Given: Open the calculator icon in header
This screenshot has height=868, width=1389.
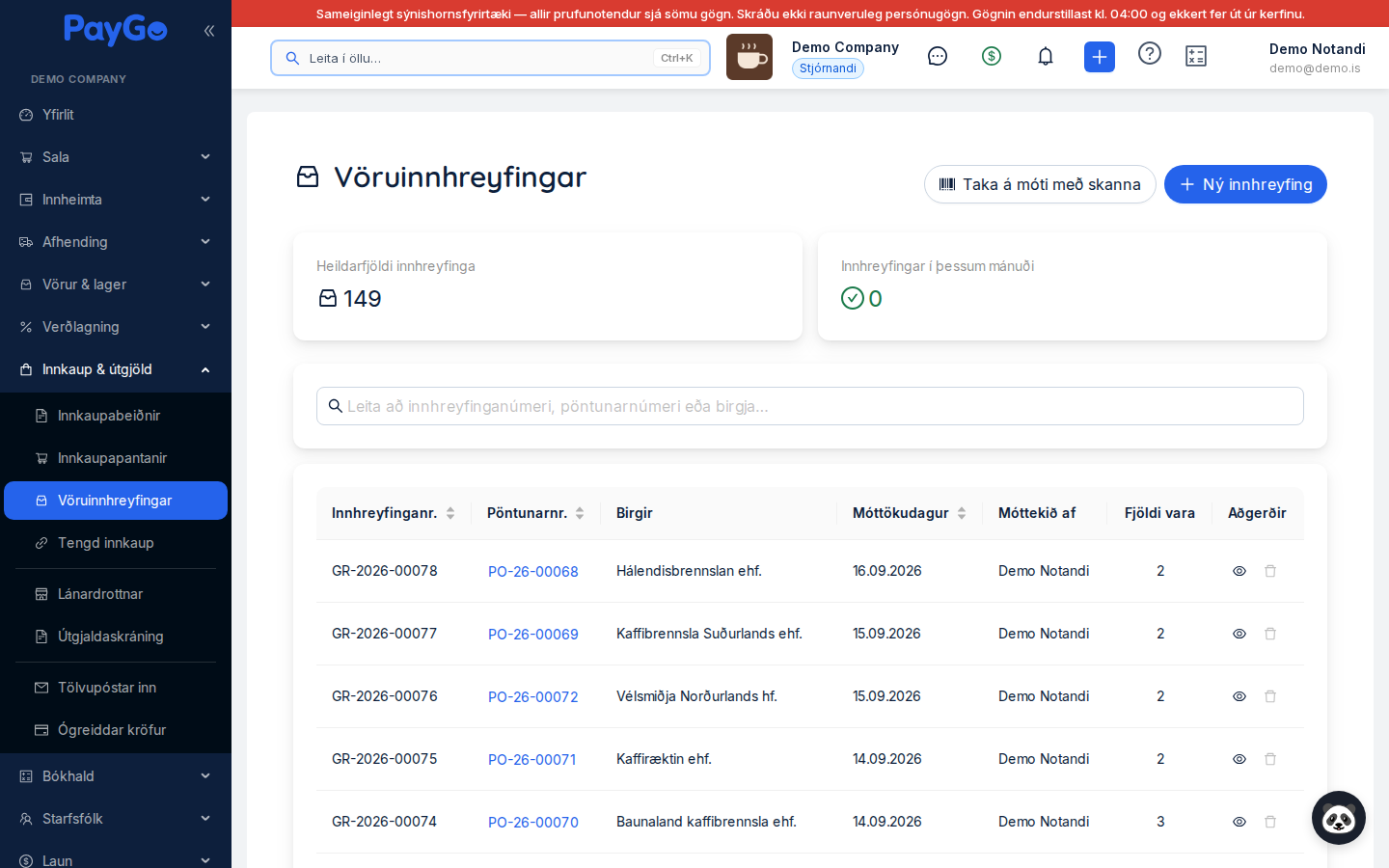Looking at the screenshot, I should point(1196,56).
